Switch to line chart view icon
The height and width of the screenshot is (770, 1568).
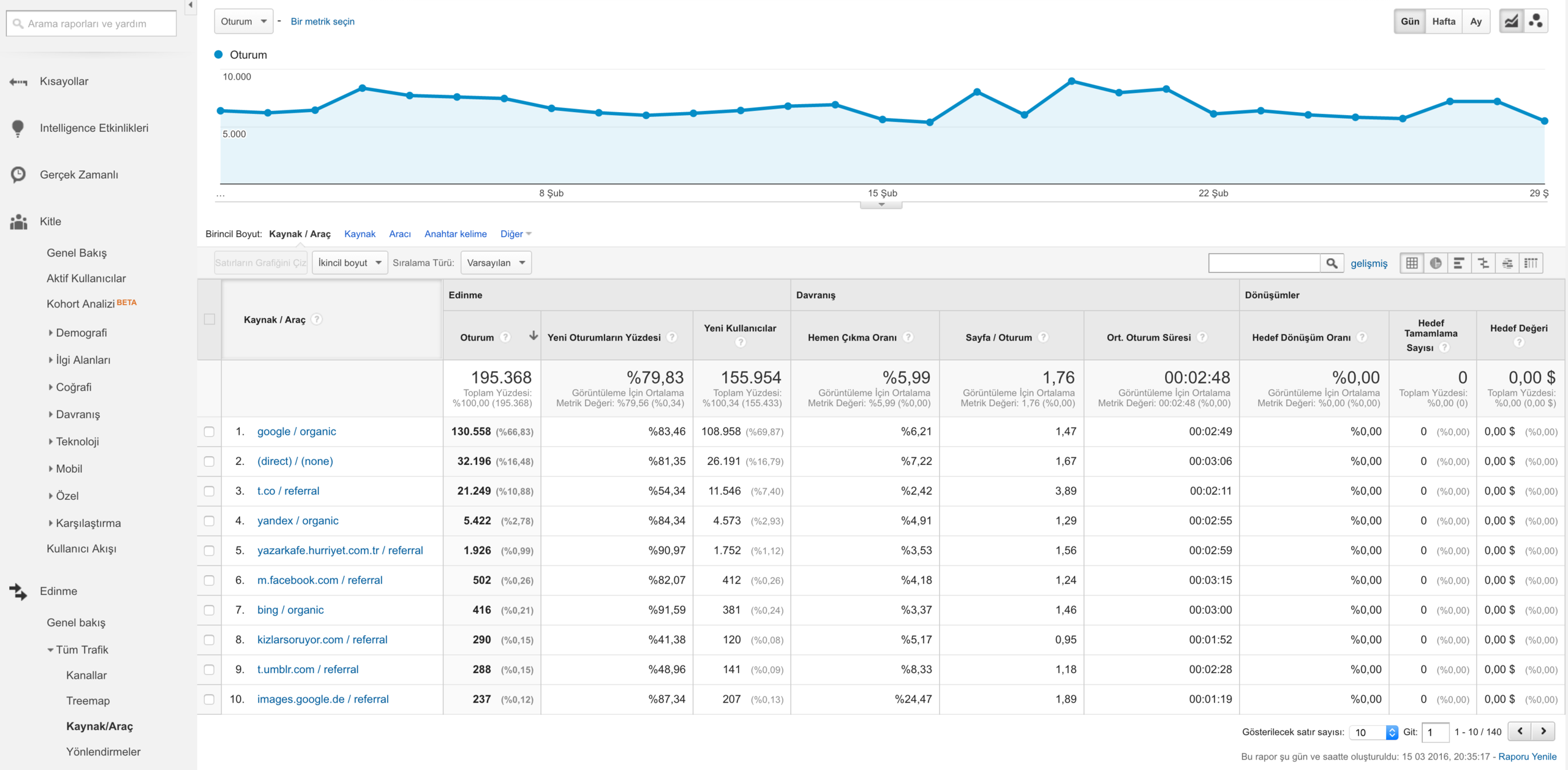[1511, 21]
